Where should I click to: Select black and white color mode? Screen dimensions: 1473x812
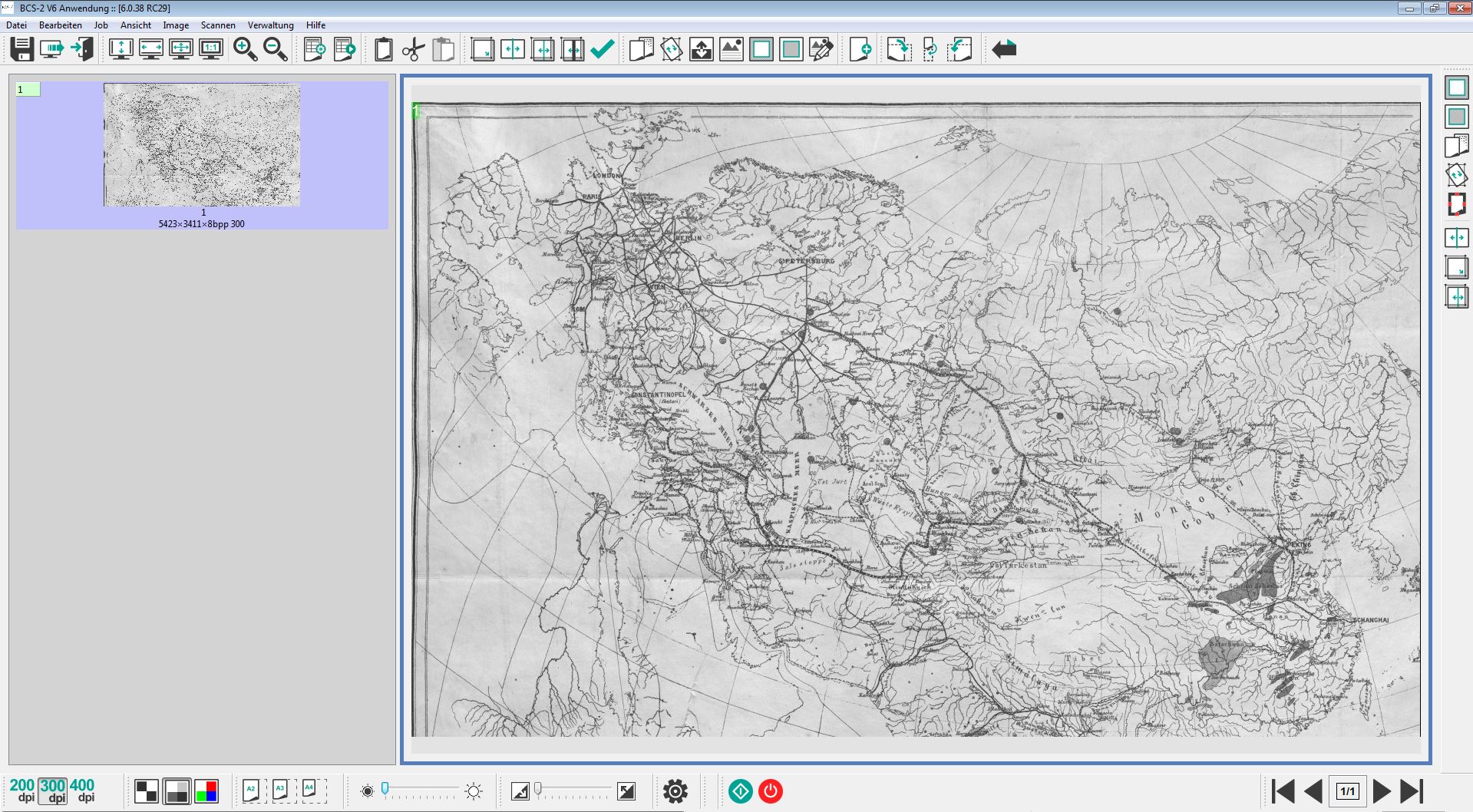click(x=147, y=791)
